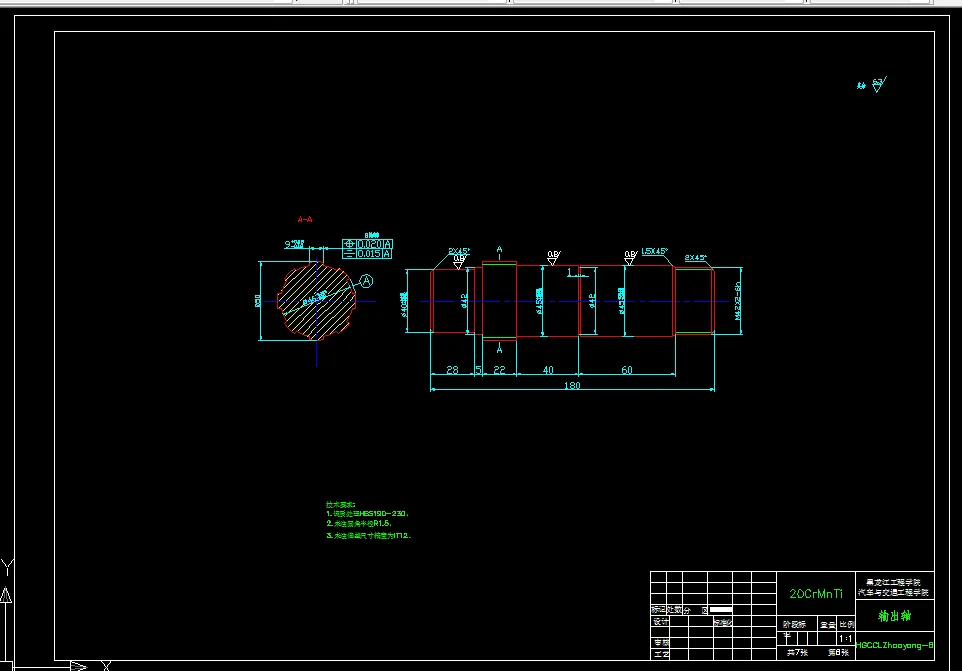962x671 pixels.
Task: Click the 第8张 sheet number cell
Action: [x=837, y=653]
